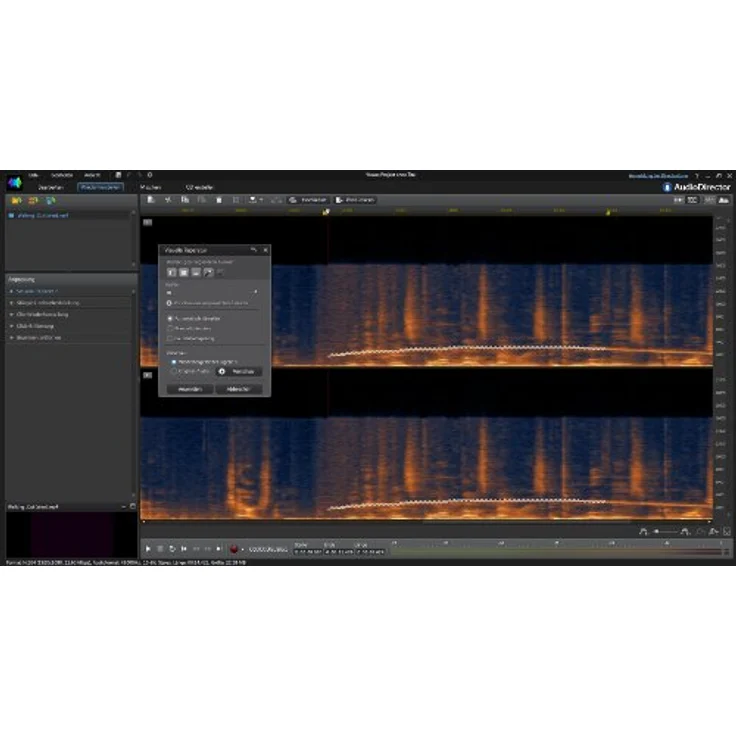Click the Vorschau preview button in dialog
736x736 pixels.
[239, 371]
